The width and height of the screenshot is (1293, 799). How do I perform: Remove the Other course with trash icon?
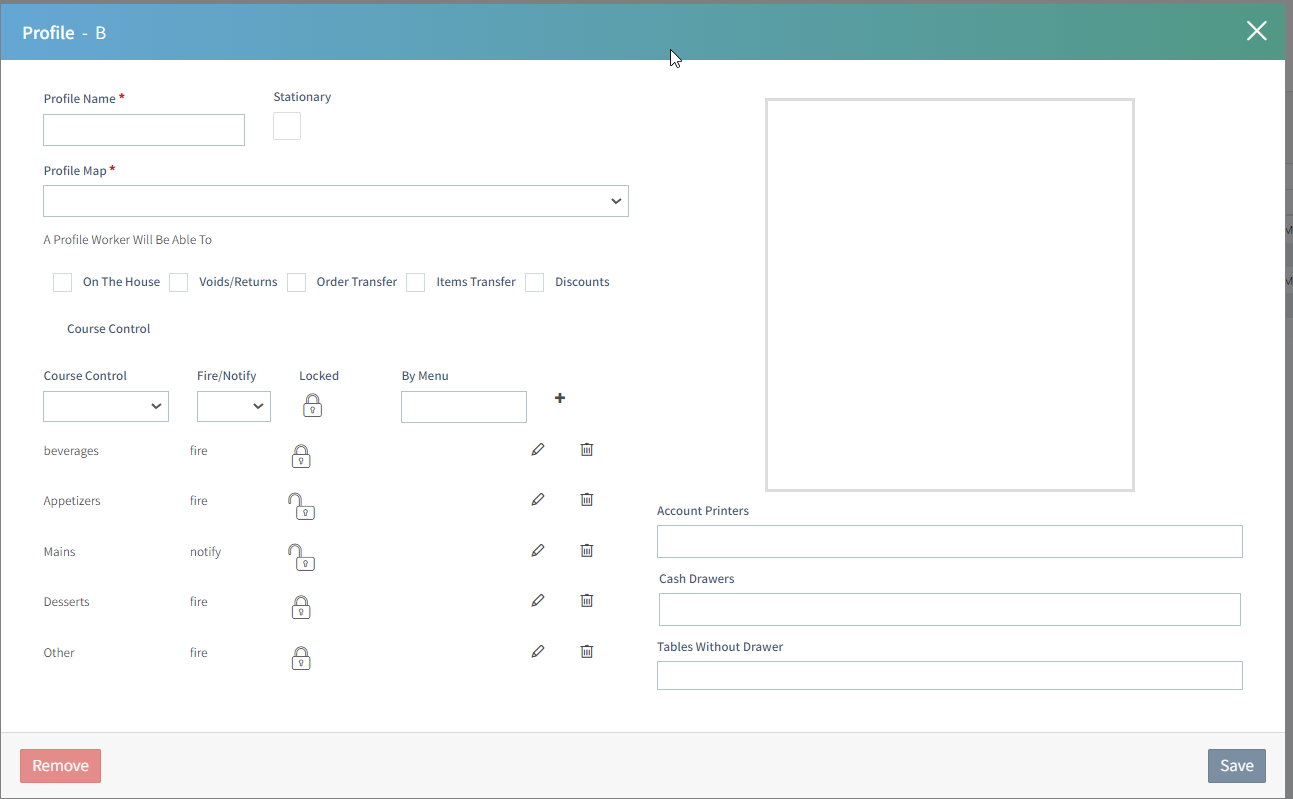click(x=587, y=651)
